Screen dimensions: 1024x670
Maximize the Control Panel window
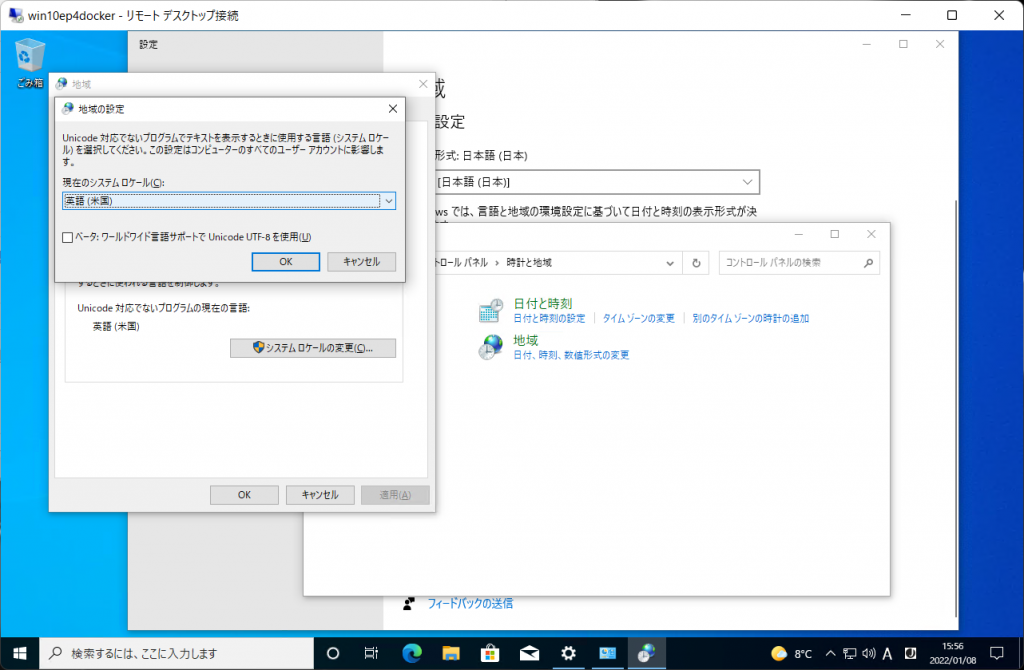(x=835, y=234)
